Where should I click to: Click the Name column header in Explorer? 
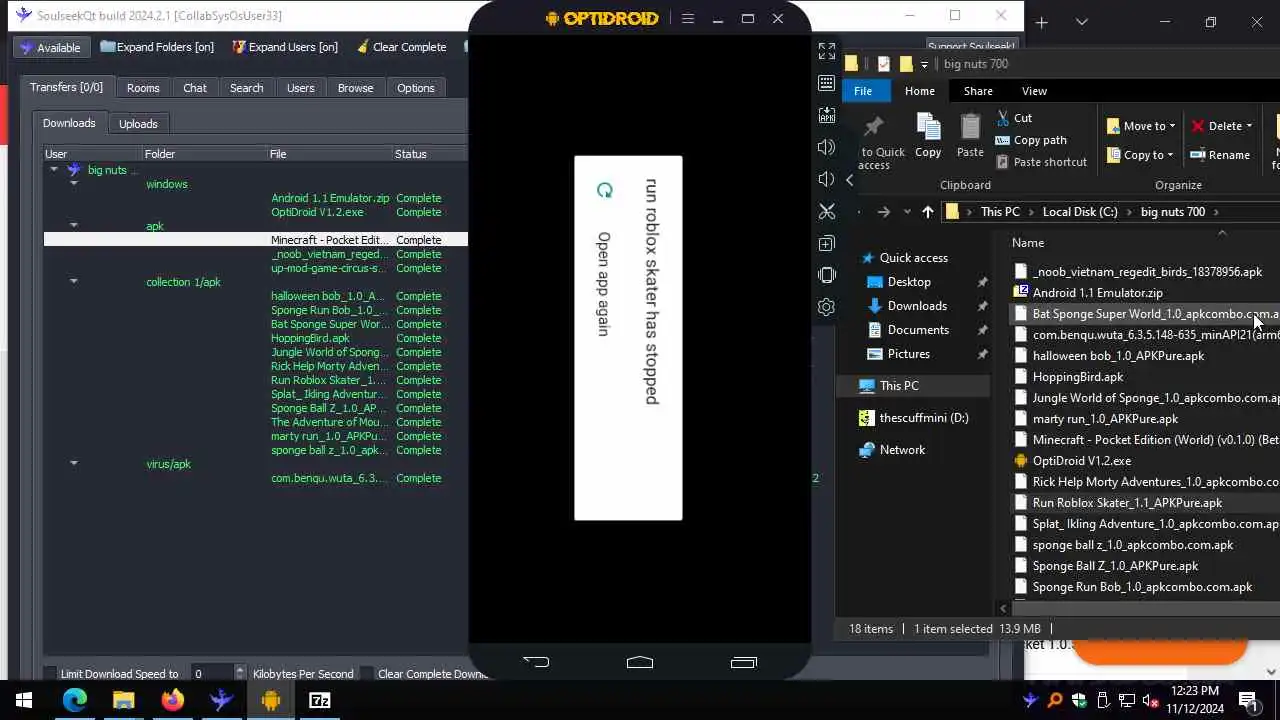tap(1028, 243)
